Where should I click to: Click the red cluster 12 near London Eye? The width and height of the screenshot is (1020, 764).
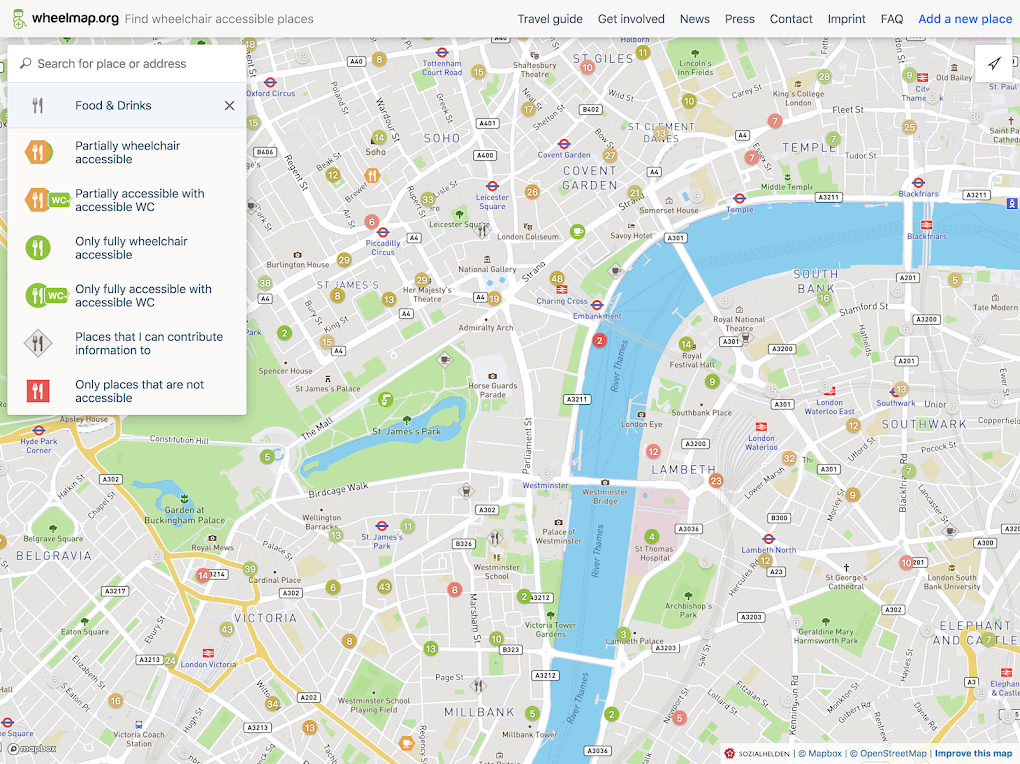tap(653, 451)
